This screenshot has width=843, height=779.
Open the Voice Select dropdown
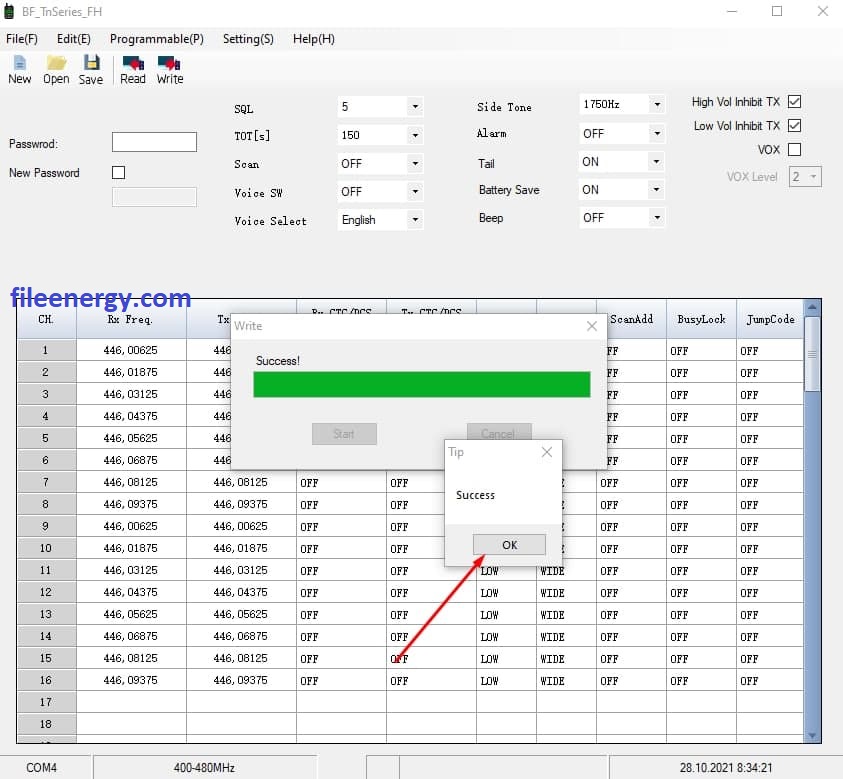[x=415, y=219]
